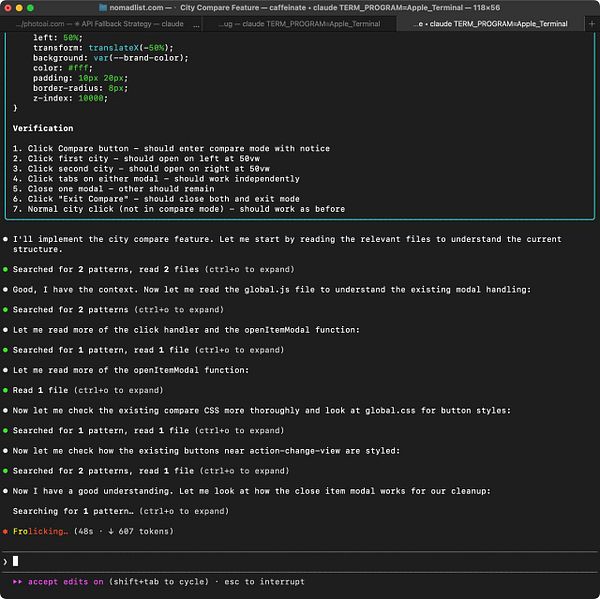Select the active claude Apple_Terminal tab
600x599 pixels.
491,24
